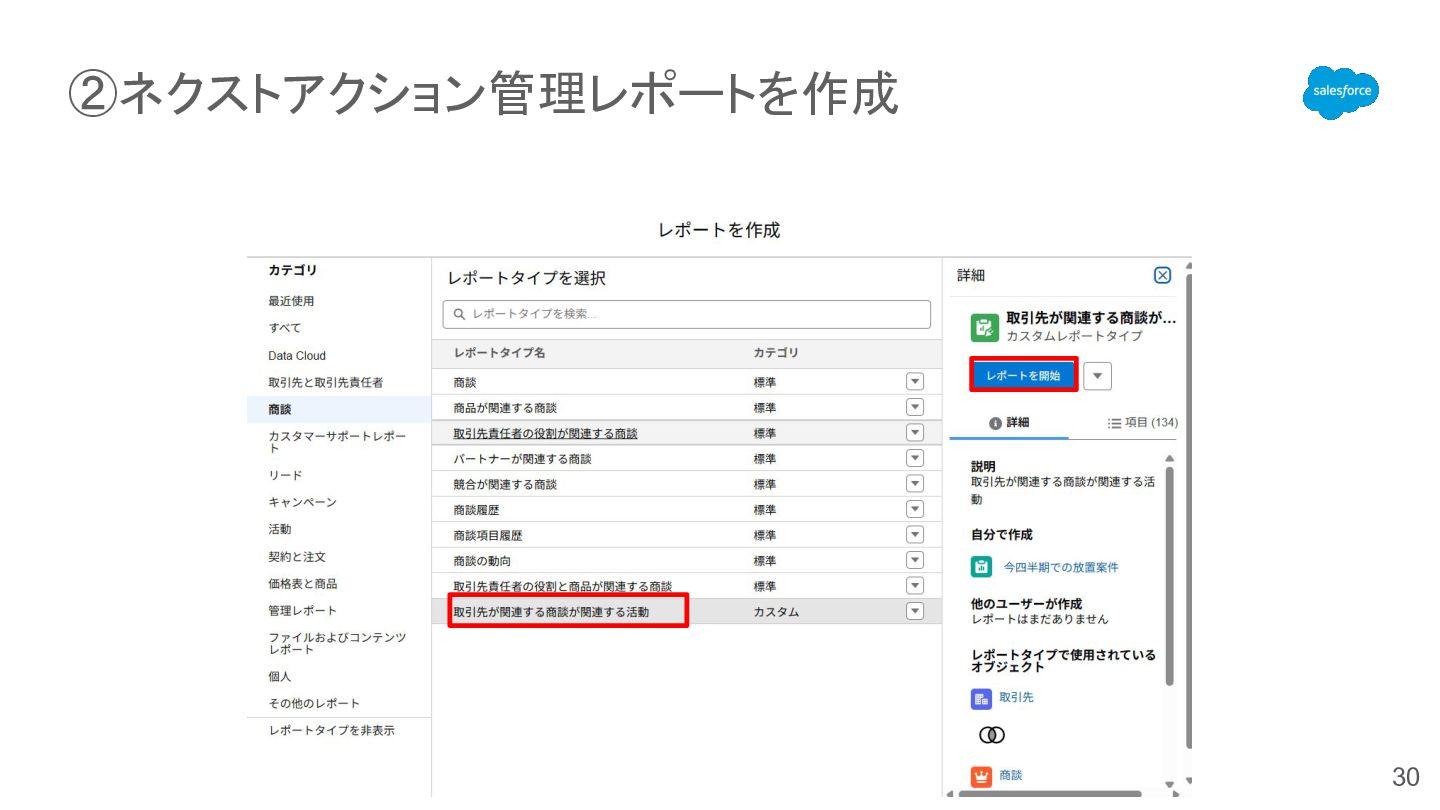Open dropdown for 商品が関連する商談 row
Viewport: 1440px width, 810px height.
pos(914,407)
